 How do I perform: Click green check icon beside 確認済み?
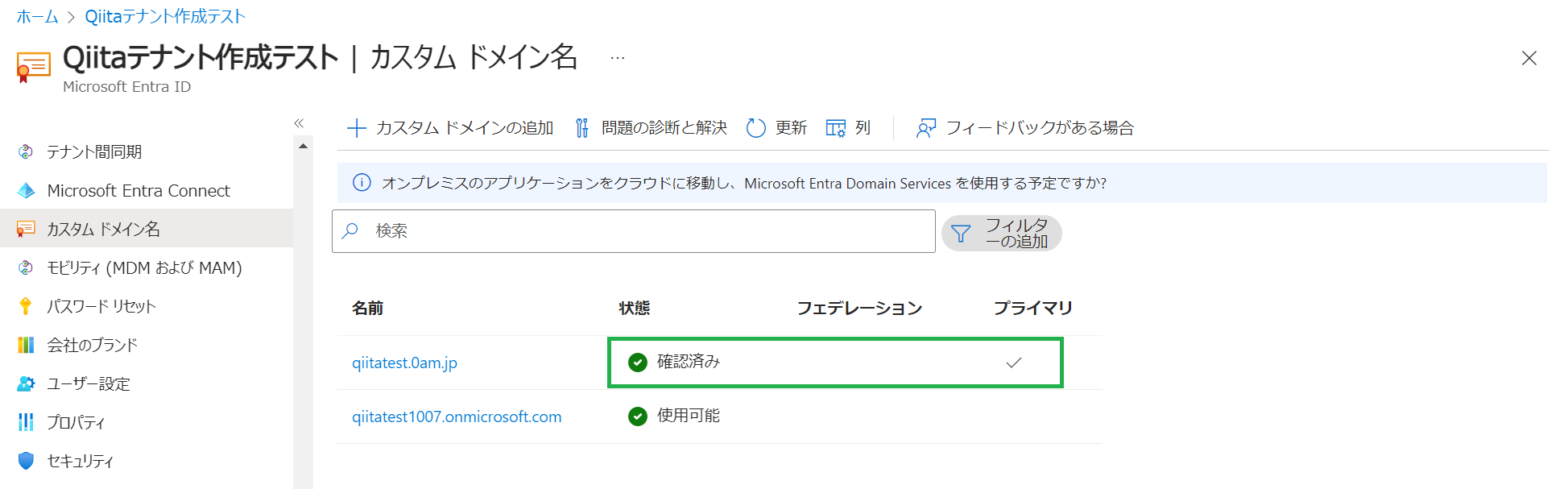tap(638, 363)
